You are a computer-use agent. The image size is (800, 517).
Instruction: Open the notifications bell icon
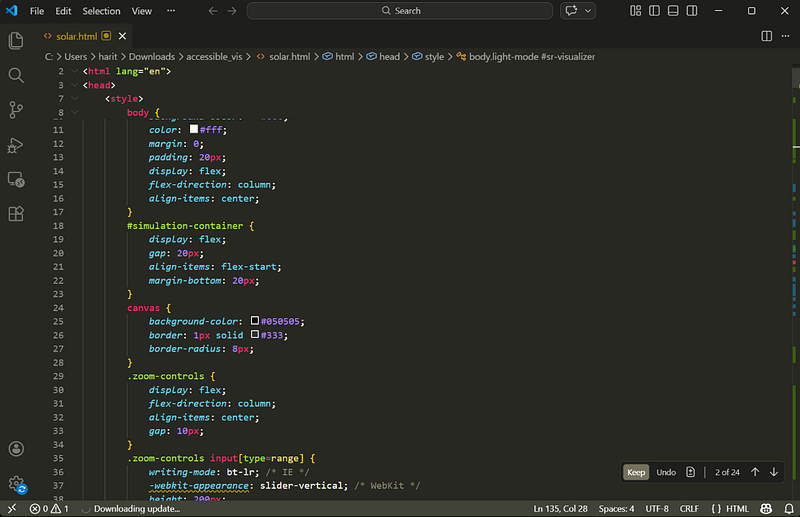(789, 508)
